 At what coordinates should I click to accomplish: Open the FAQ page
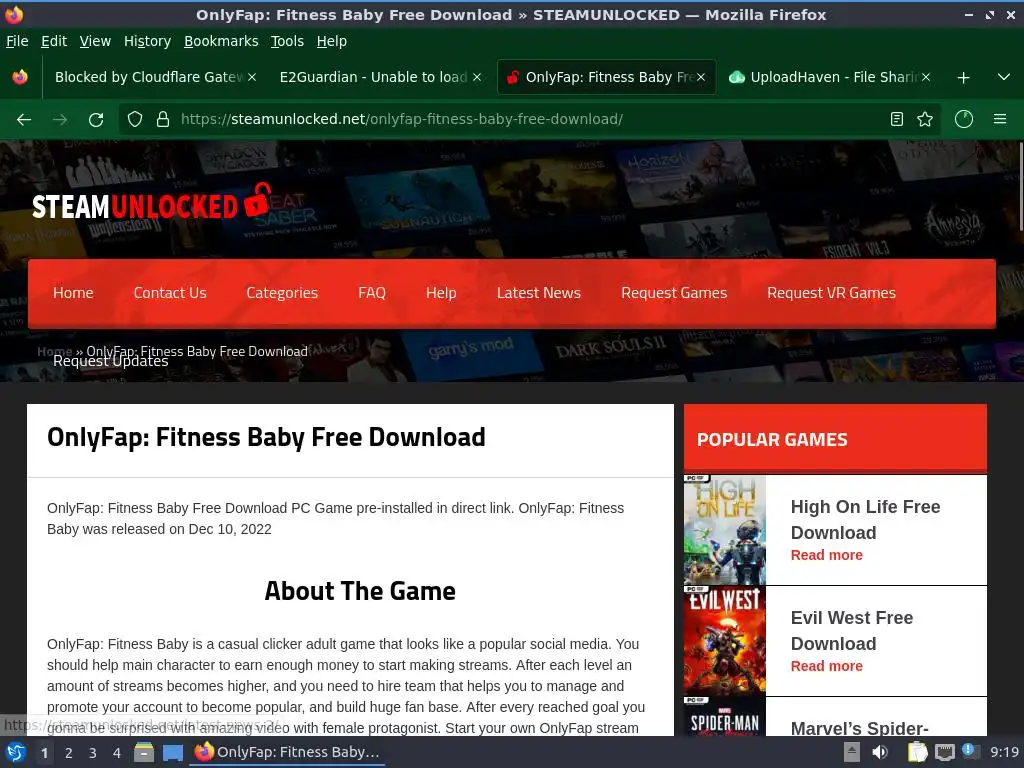coord(372,293)
